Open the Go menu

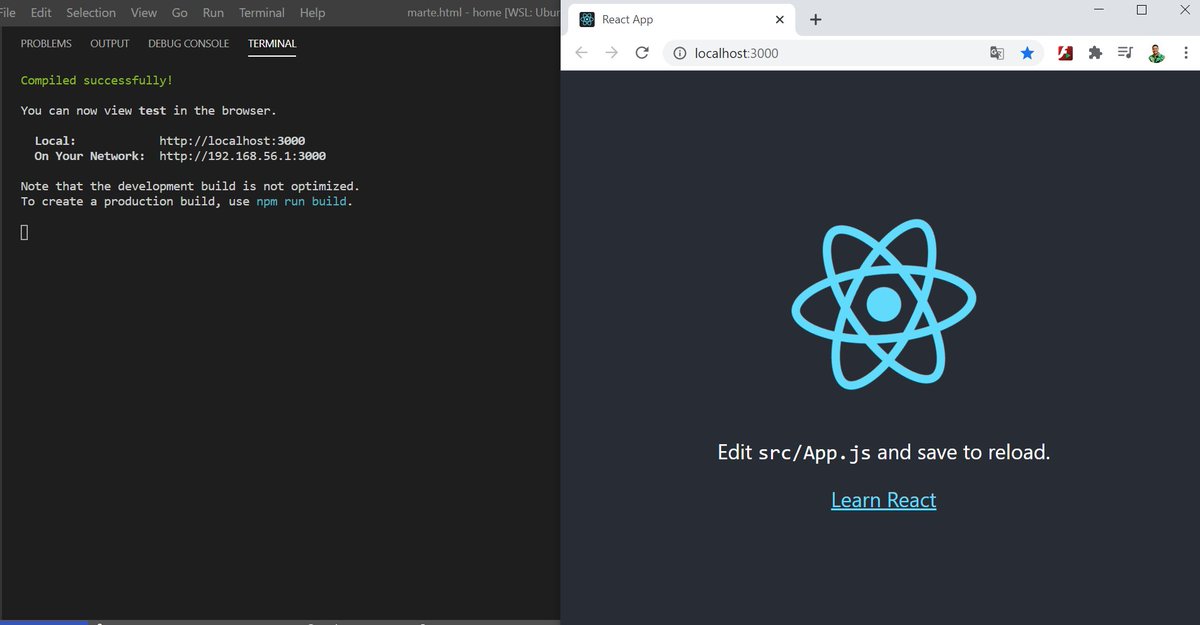[x=180, y=13]
